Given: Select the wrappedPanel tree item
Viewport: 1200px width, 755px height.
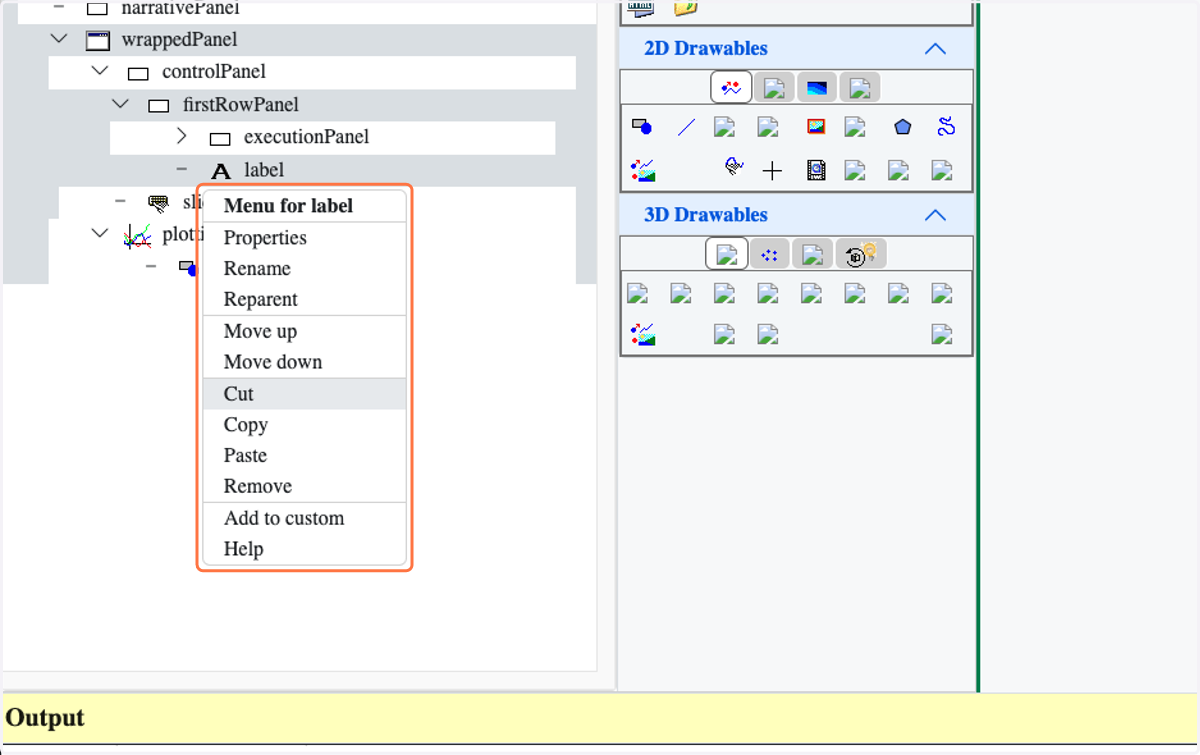Looking at the screenshot, I should pyautogui.click(x=179, y=40).
